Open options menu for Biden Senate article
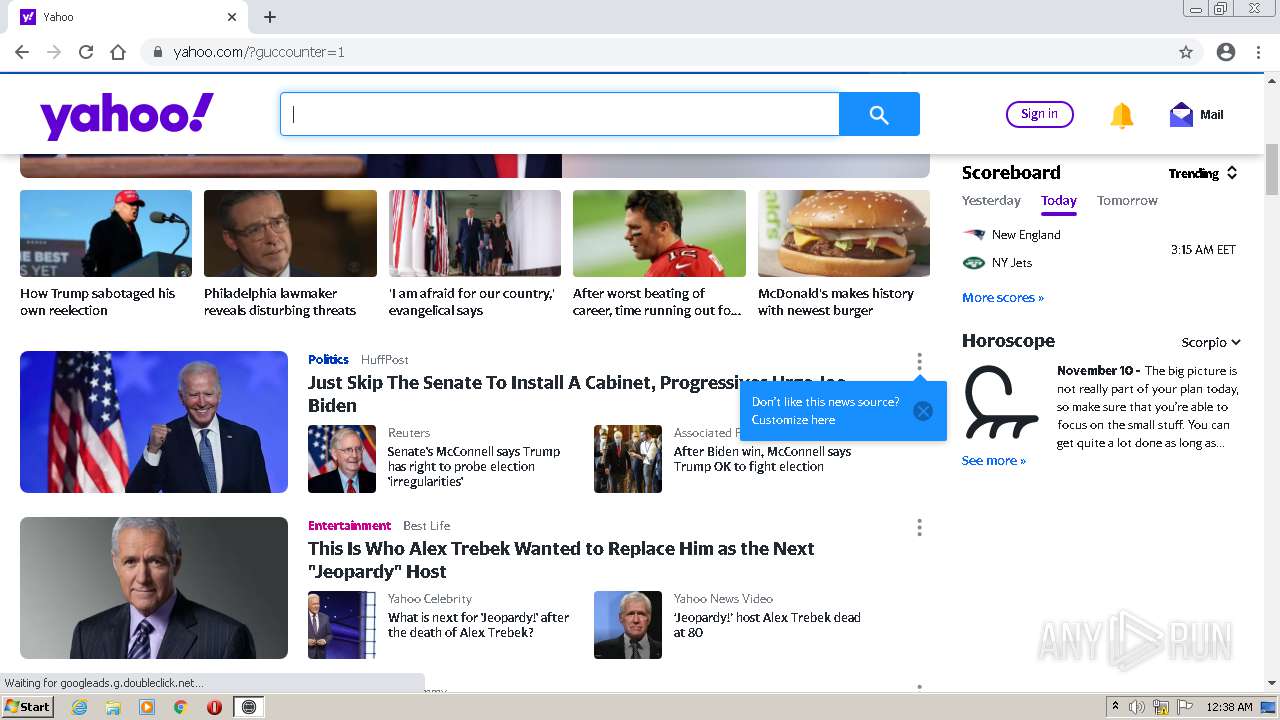 (x=919, y=362)
